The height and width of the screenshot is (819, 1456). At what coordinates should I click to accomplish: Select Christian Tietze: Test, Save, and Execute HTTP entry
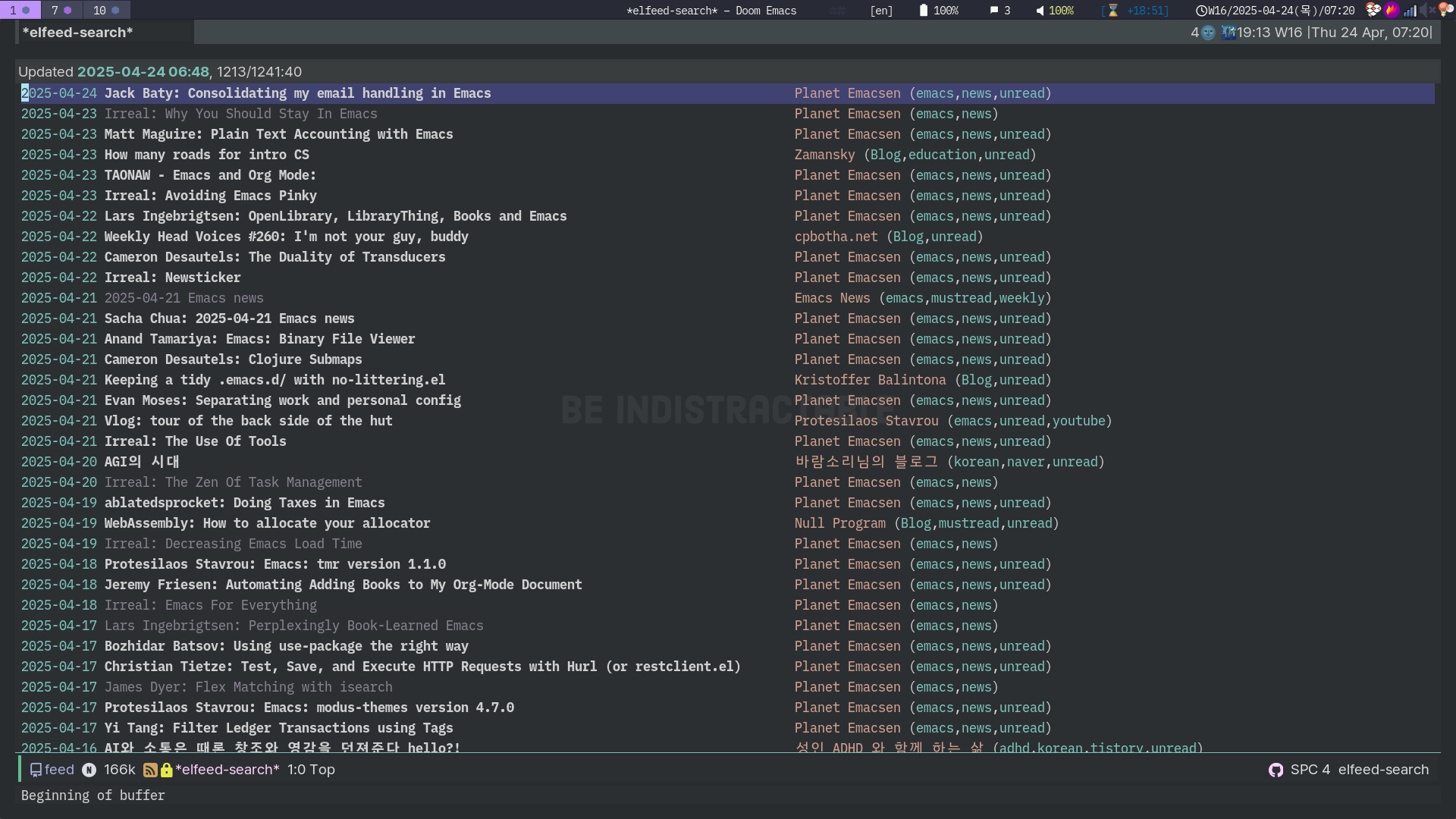tap(422, 667)
